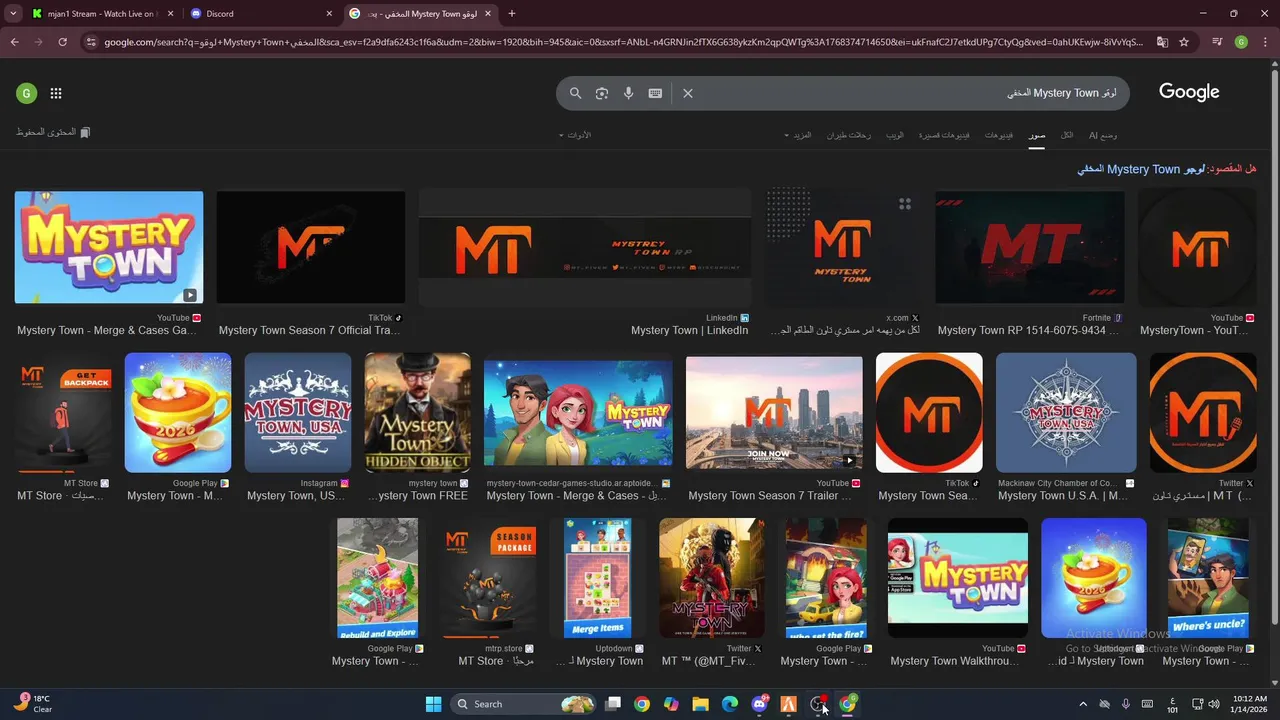Open the media control icon in Chrome toolbar
The image size is (1280, 720).
(x=1217, y=42)
